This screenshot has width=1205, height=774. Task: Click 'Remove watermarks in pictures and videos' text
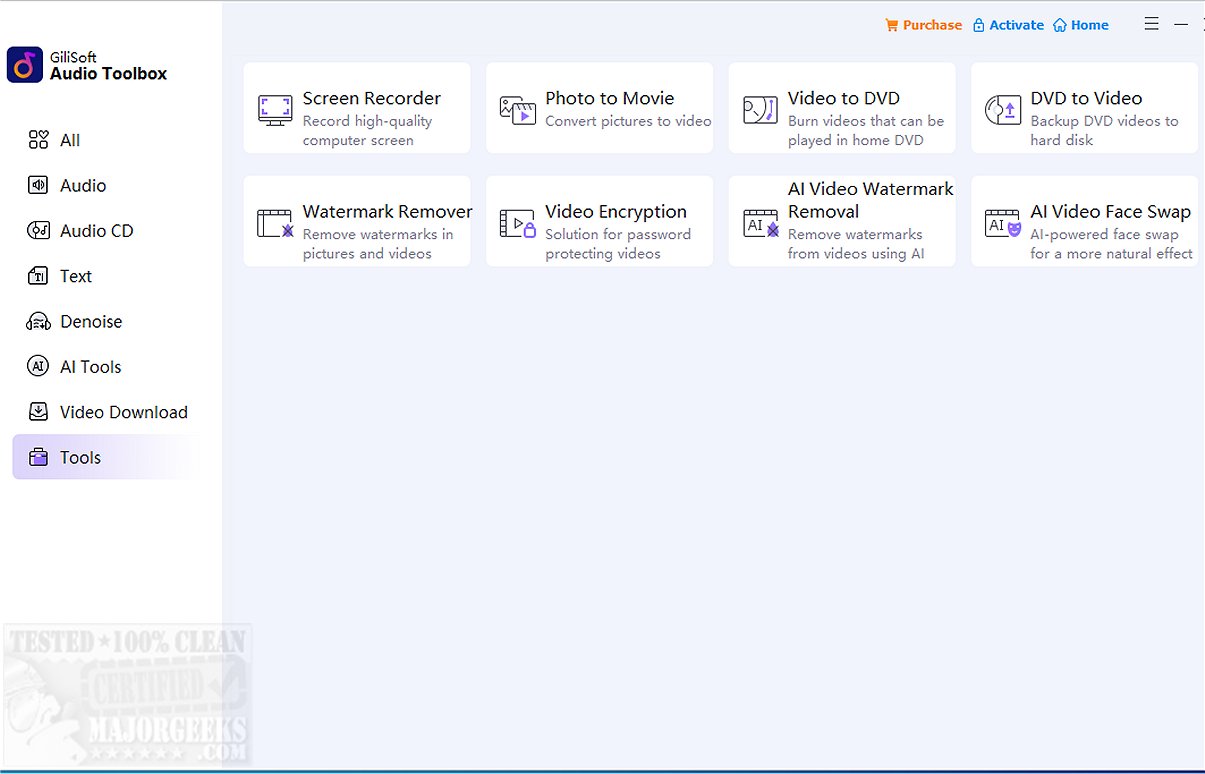(x=378, y=244)
